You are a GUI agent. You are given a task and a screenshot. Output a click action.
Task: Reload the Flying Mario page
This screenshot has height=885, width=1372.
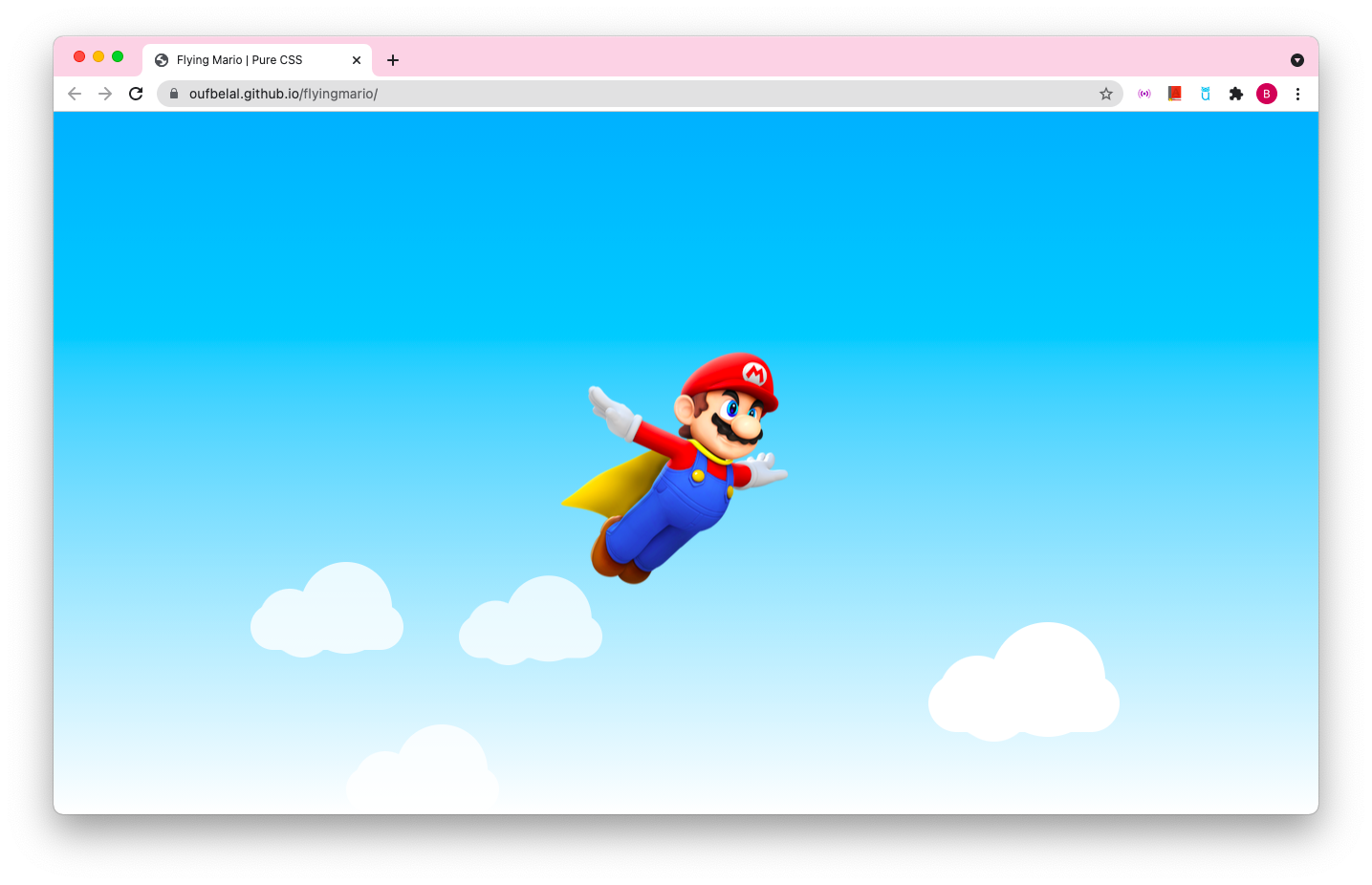(x=136, y=94)
